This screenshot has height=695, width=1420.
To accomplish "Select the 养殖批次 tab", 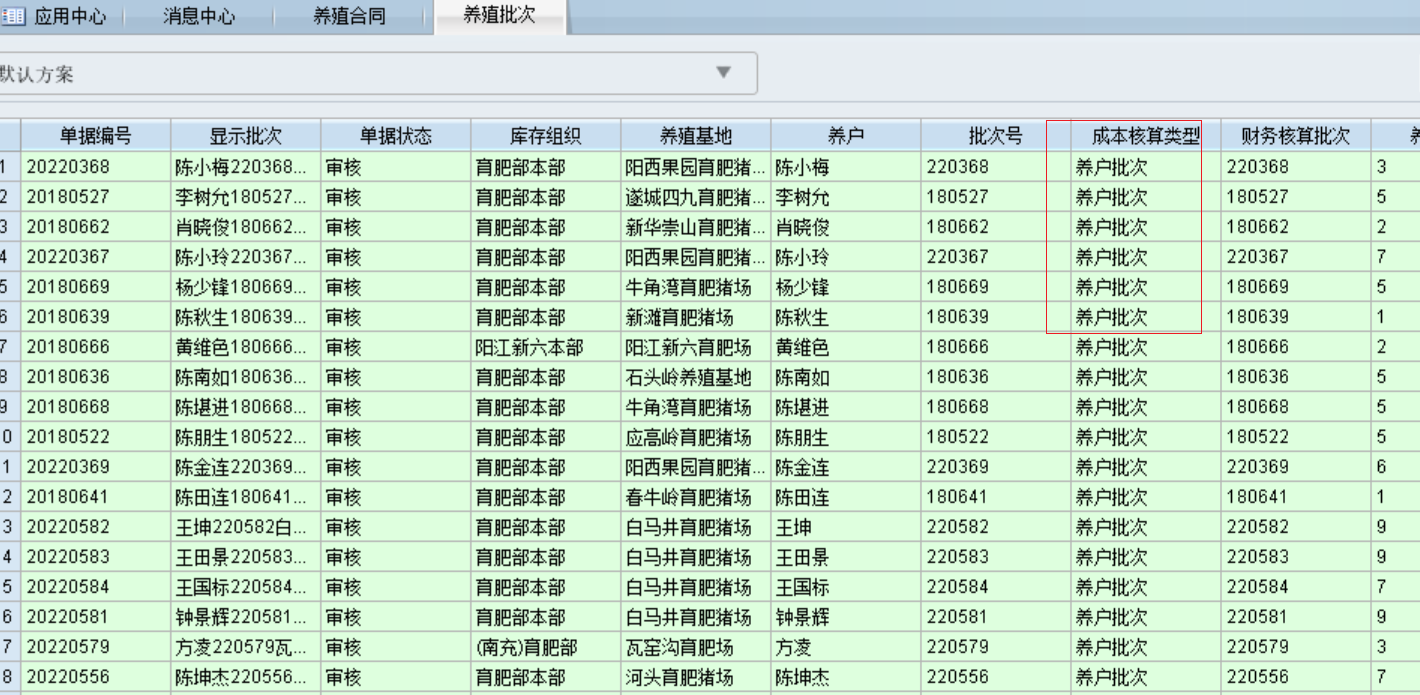I will click(499, 17).
